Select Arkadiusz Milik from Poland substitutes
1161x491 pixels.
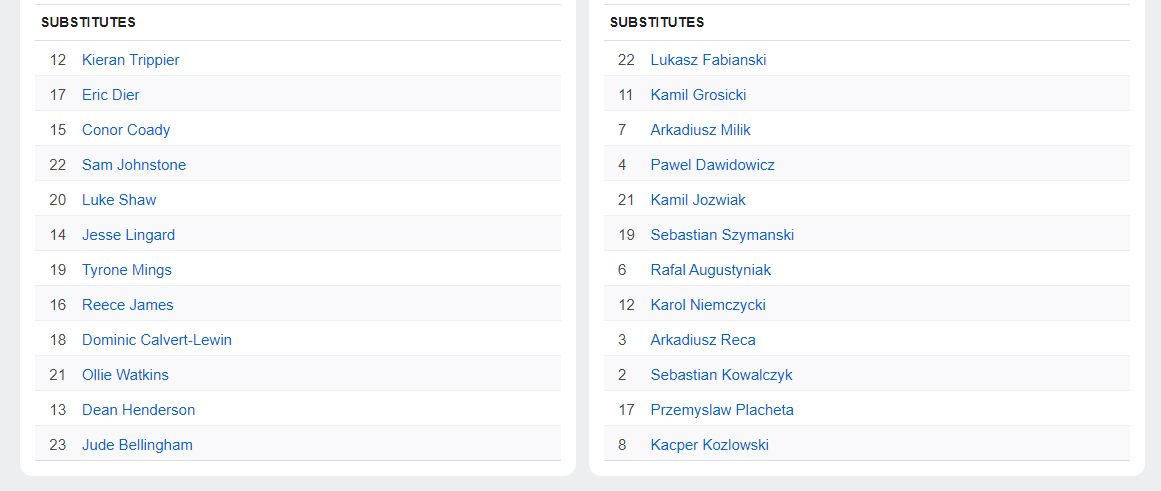(x=700, y=130)
